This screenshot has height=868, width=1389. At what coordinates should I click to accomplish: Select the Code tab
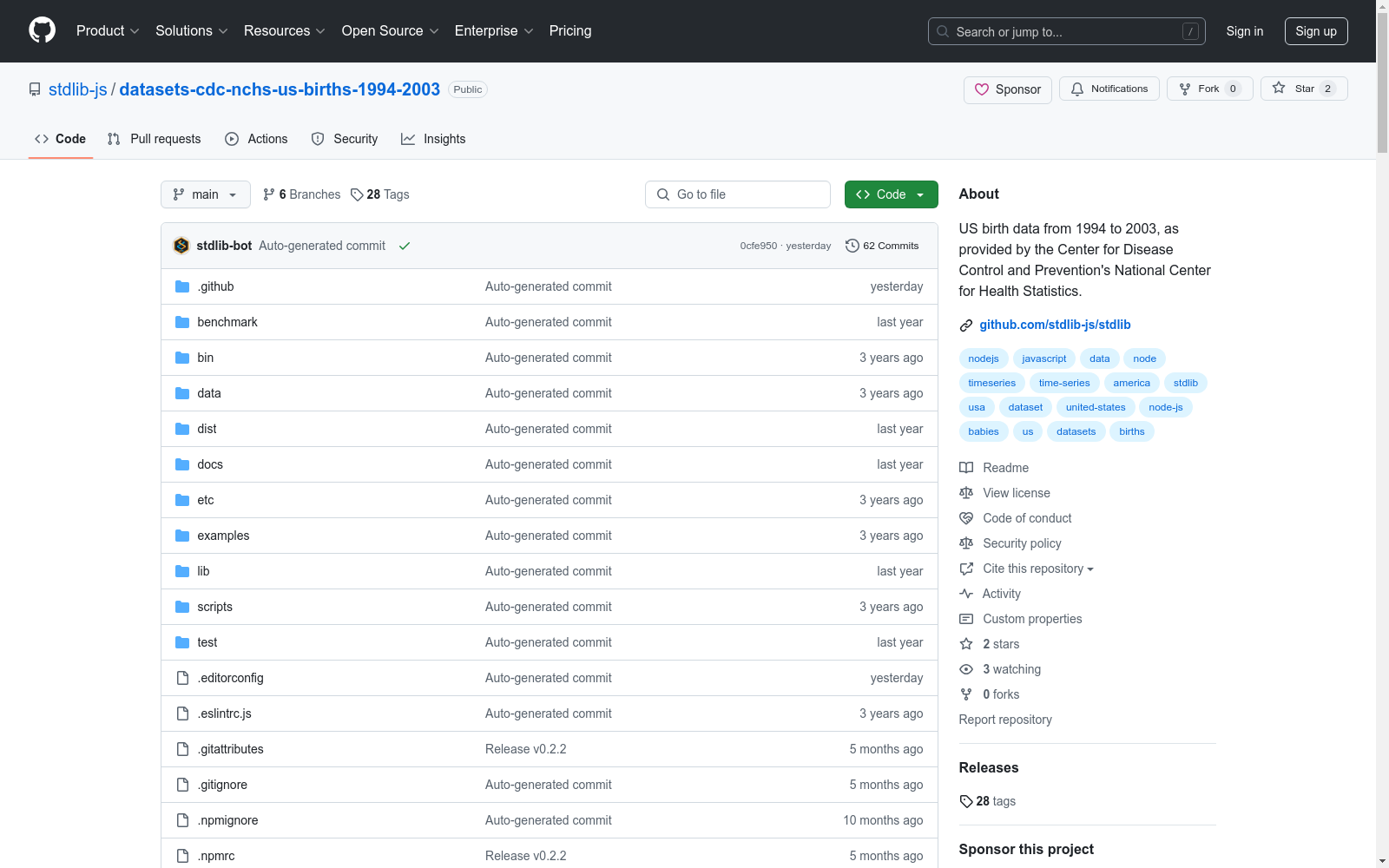(60, 139)
